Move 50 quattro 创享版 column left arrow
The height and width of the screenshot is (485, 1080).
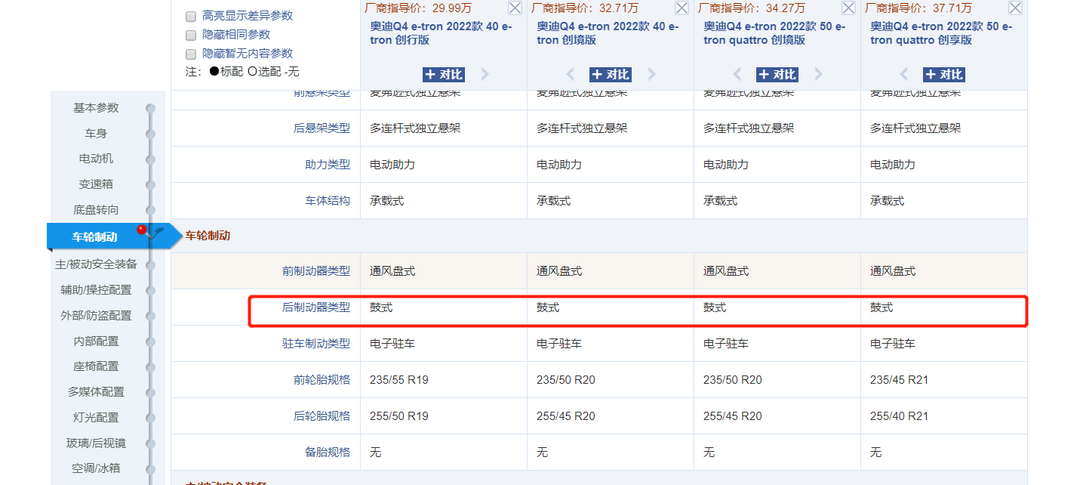click(904, 74)
